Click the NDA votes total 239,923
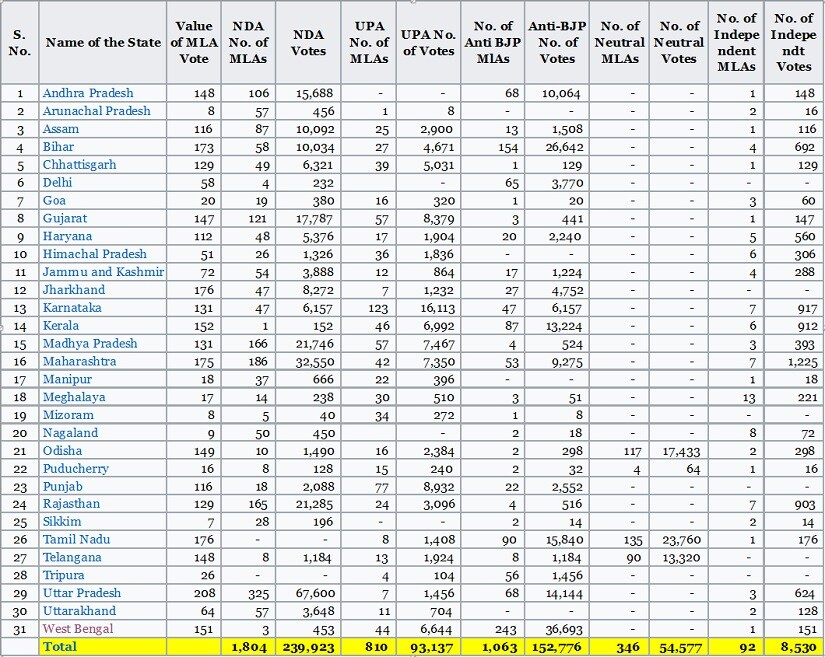825x657 pixels. click(x=308, y=648)
